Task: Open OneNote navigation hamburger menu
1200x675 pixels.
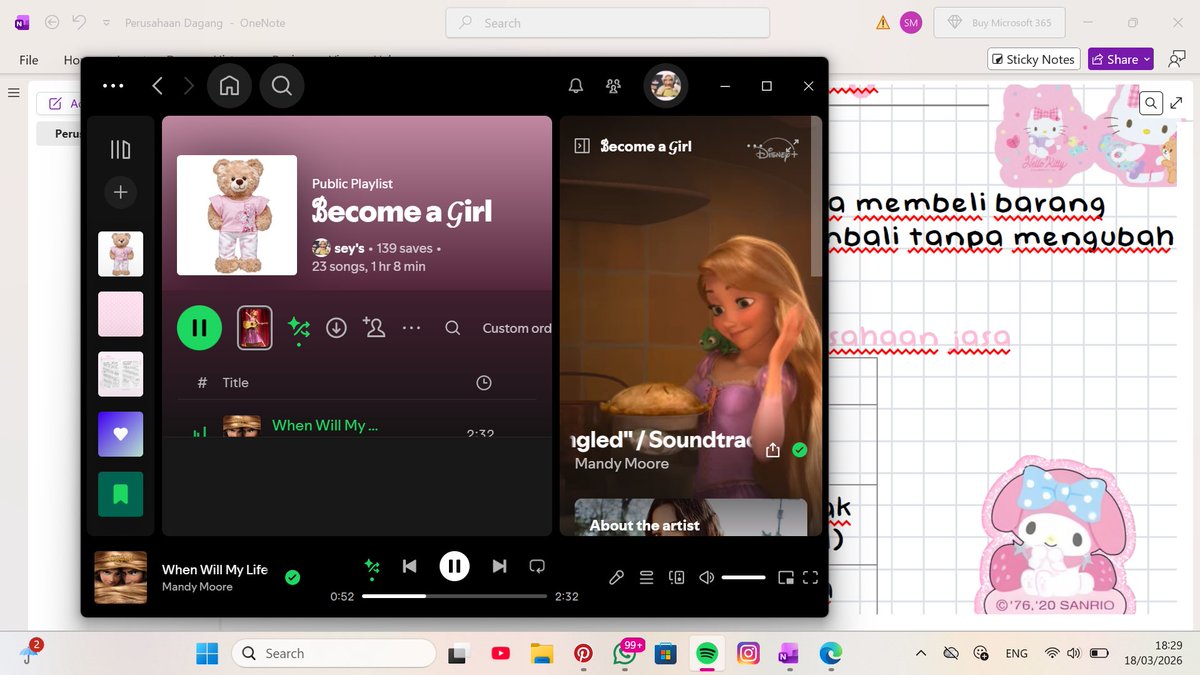Action: tap(14, 93)
